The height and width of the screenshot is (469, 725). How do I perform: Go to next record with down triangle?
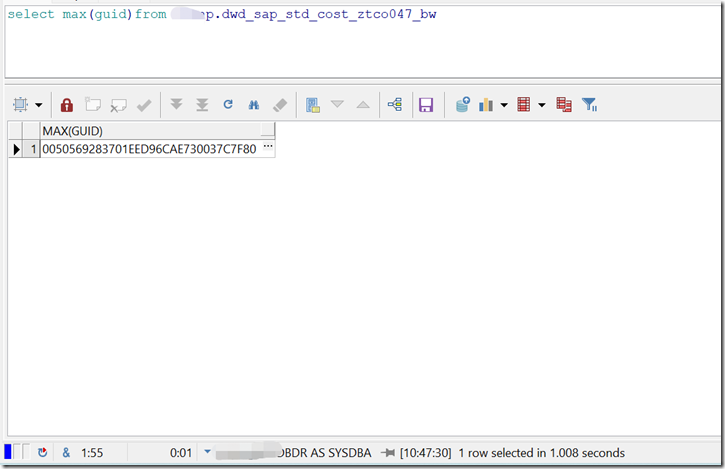click(x=338, y=104)
